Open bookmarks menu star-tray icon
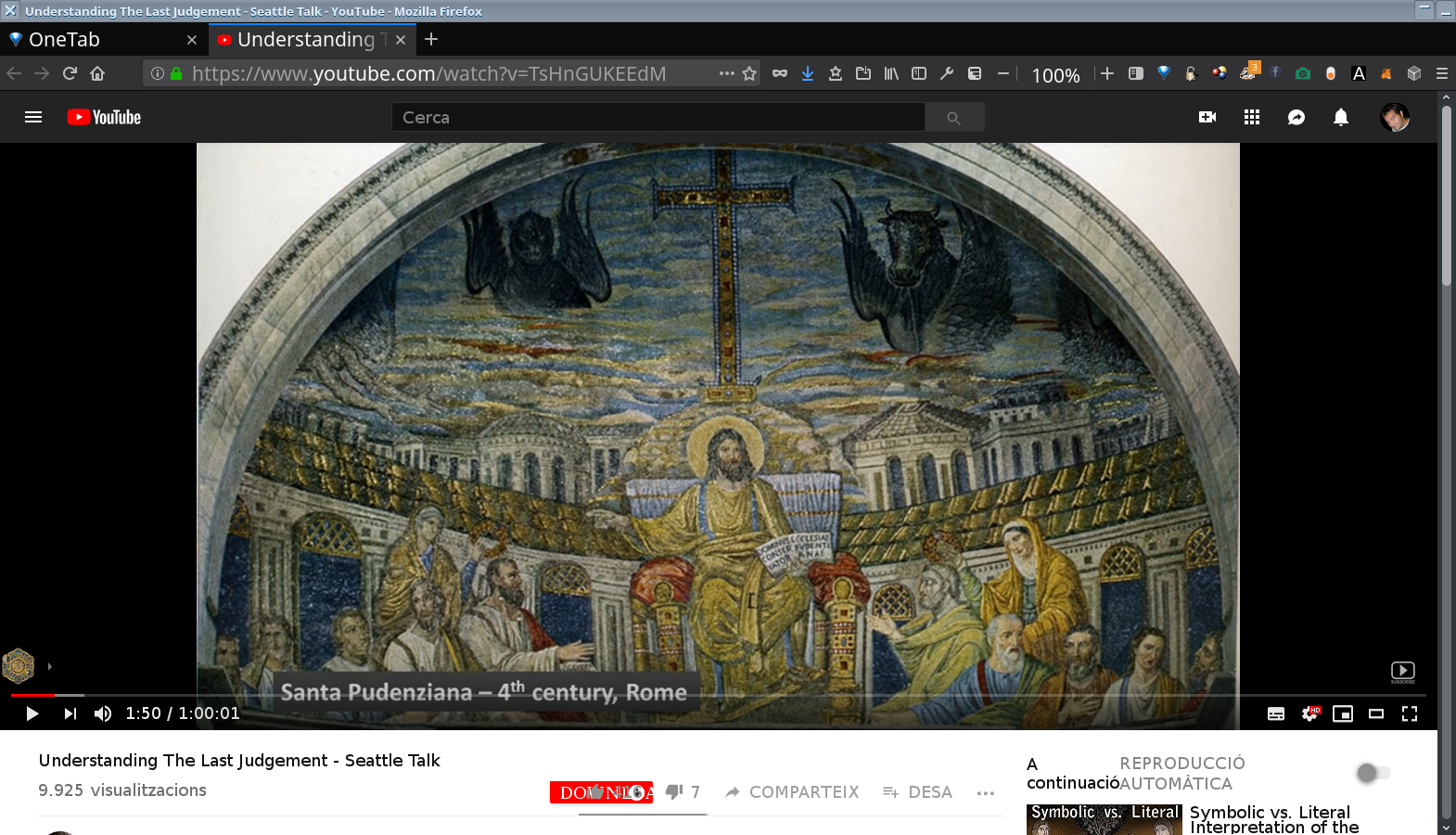This screenshot has width=1456, height=835. (836, 73)
